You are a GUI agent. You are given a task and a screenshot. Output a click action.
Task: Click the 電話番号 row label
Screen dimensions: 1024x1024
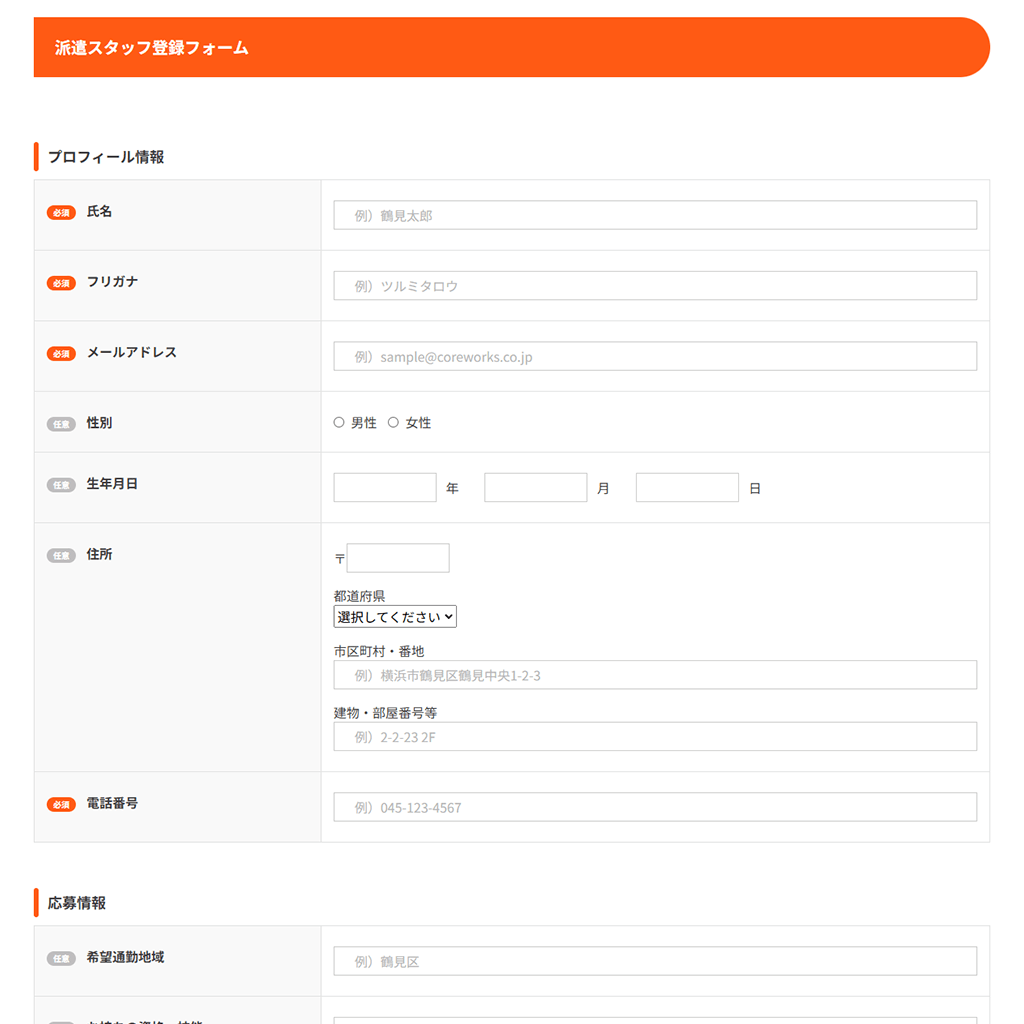(x=112, y=803)
